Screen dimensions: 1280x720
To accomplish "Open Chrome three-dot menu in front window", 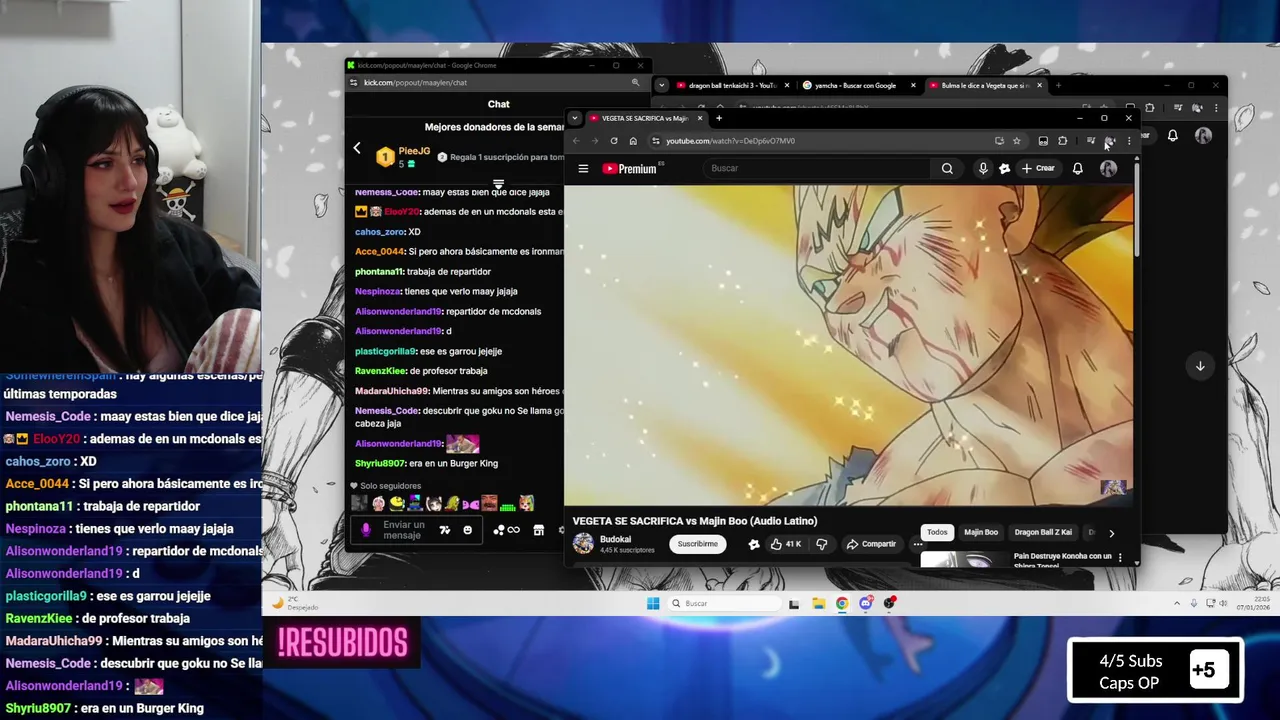I will point(1129,141).
